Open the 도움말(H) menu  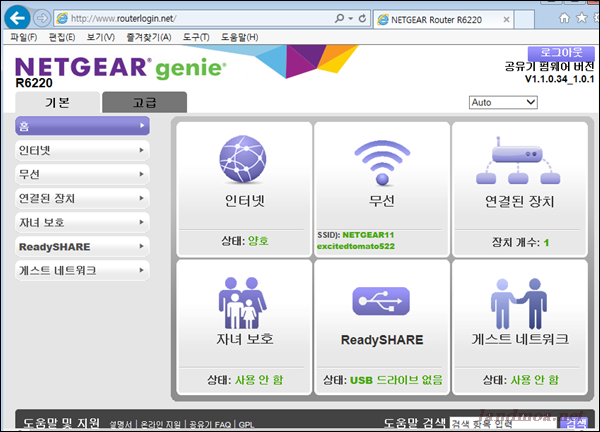(x=240, y=37)
